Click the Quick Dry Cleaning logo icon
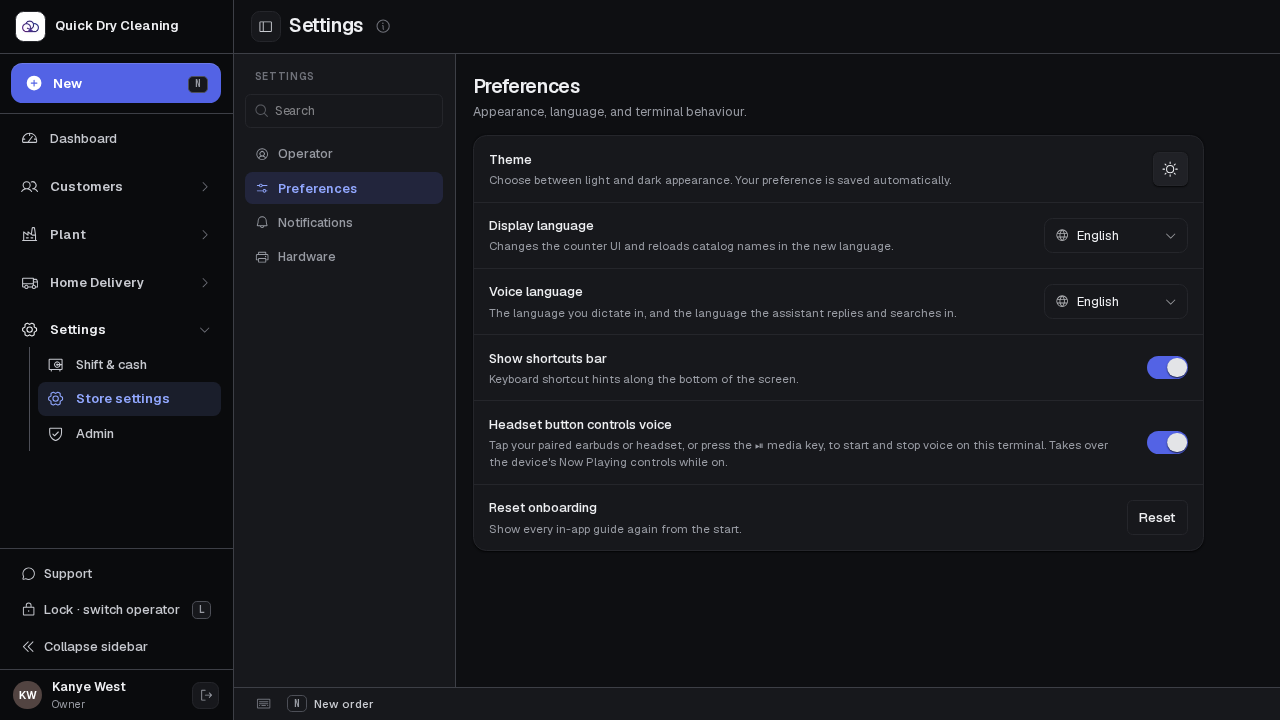This screenshot has width=1280, height=720. pyautogui.click(x=30, y=26)
